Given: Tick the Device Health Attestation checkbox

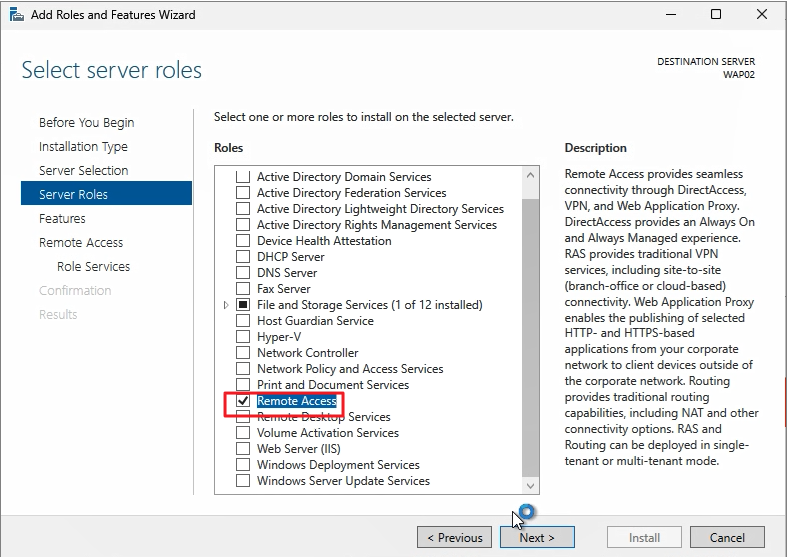Looking at the screenshot, I should click(x=243, y=241).
